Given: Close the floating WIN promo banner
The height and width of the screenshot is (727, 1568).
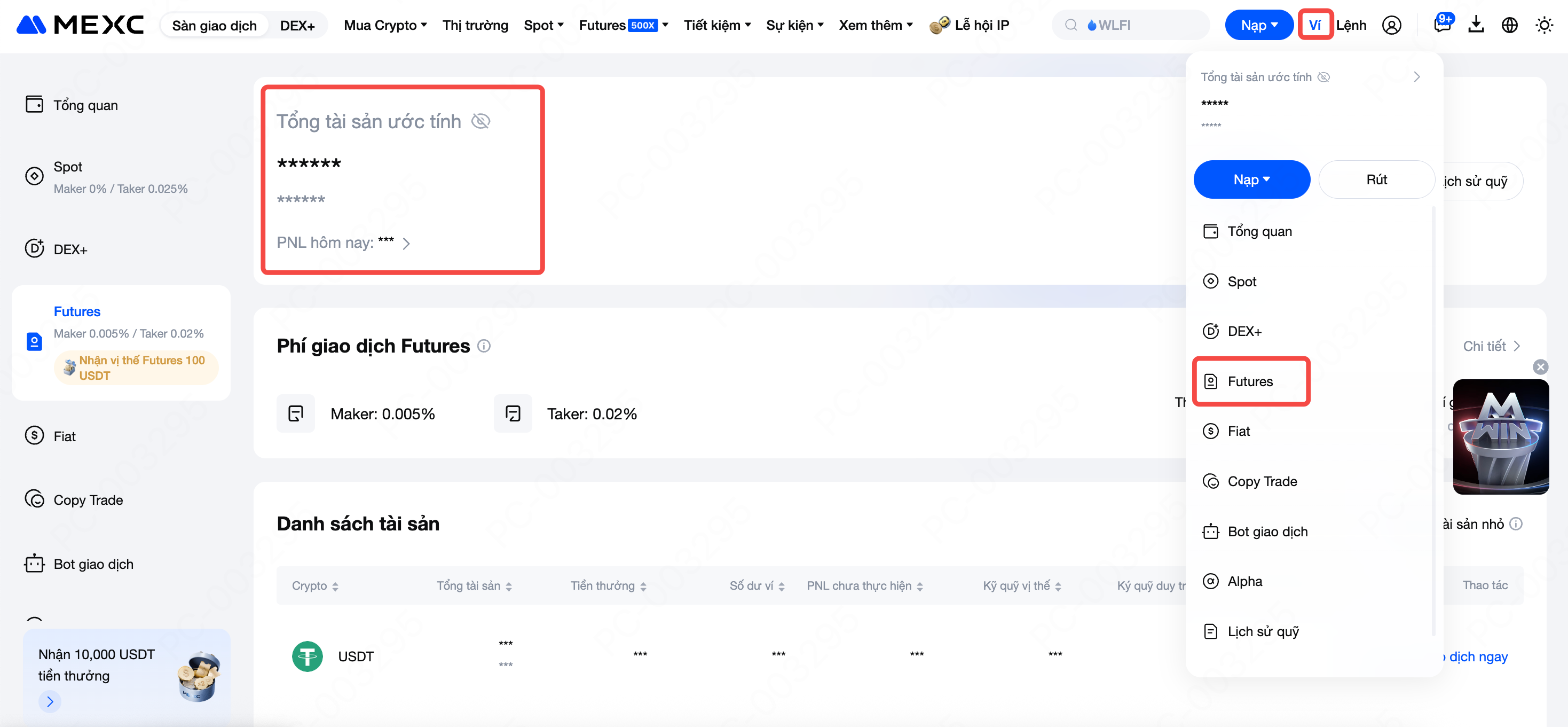Looking at the screenshot, I should point(1540,366).
